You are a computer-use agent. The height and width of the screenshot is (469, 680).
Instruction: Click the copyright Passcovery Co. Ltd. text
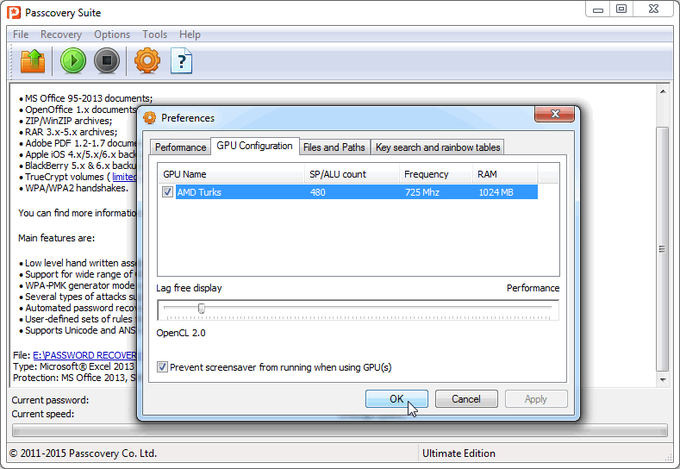pyautogui.click(x=83, y=453)
